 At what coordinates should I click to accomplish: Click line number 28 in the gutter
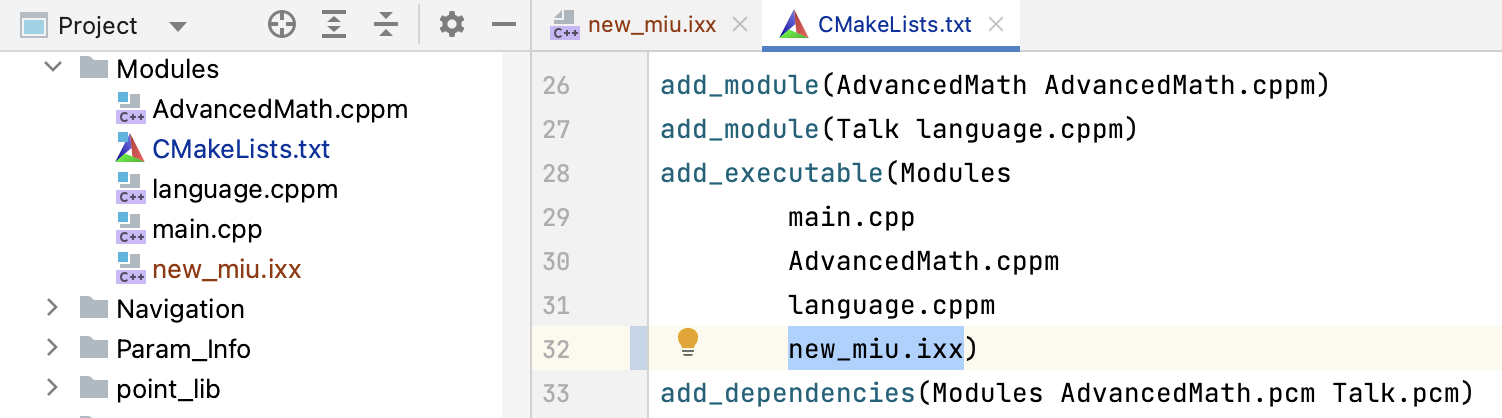pos(555,173)
